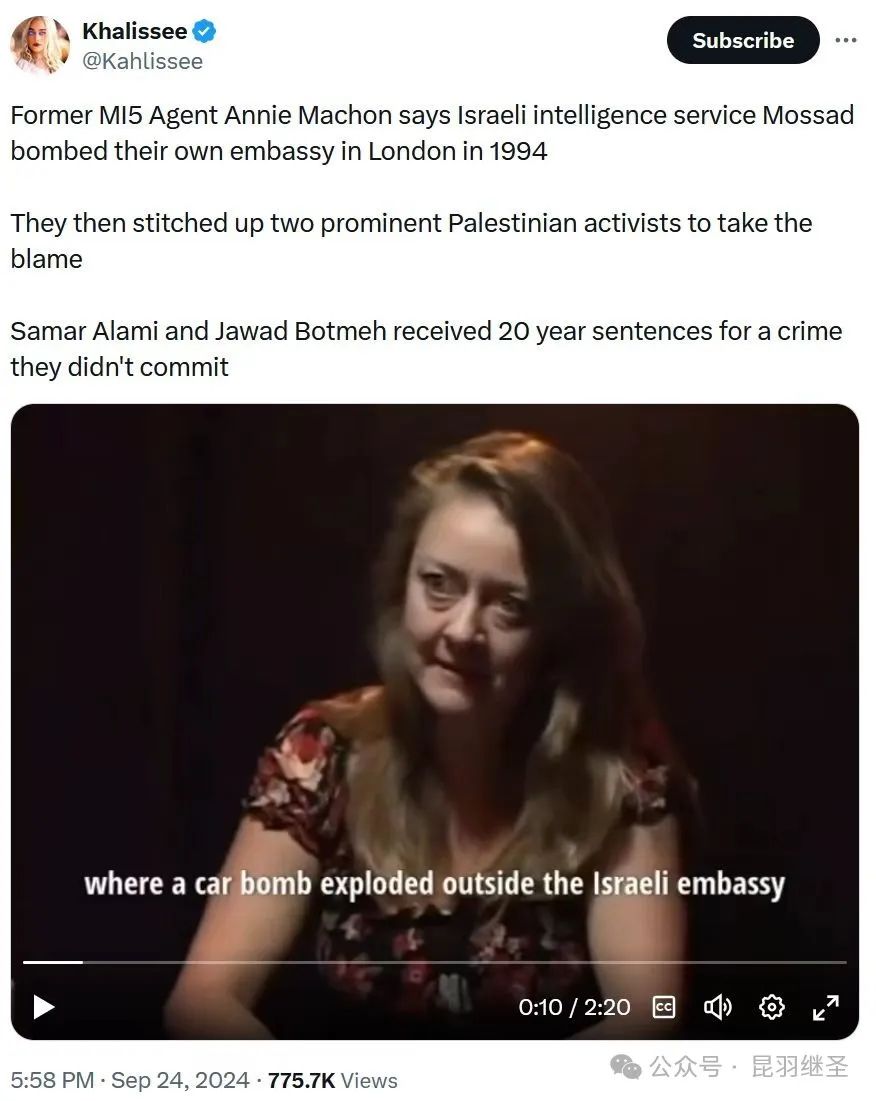Play the embedded video

pyautogui.click(x=44, y=1006)
